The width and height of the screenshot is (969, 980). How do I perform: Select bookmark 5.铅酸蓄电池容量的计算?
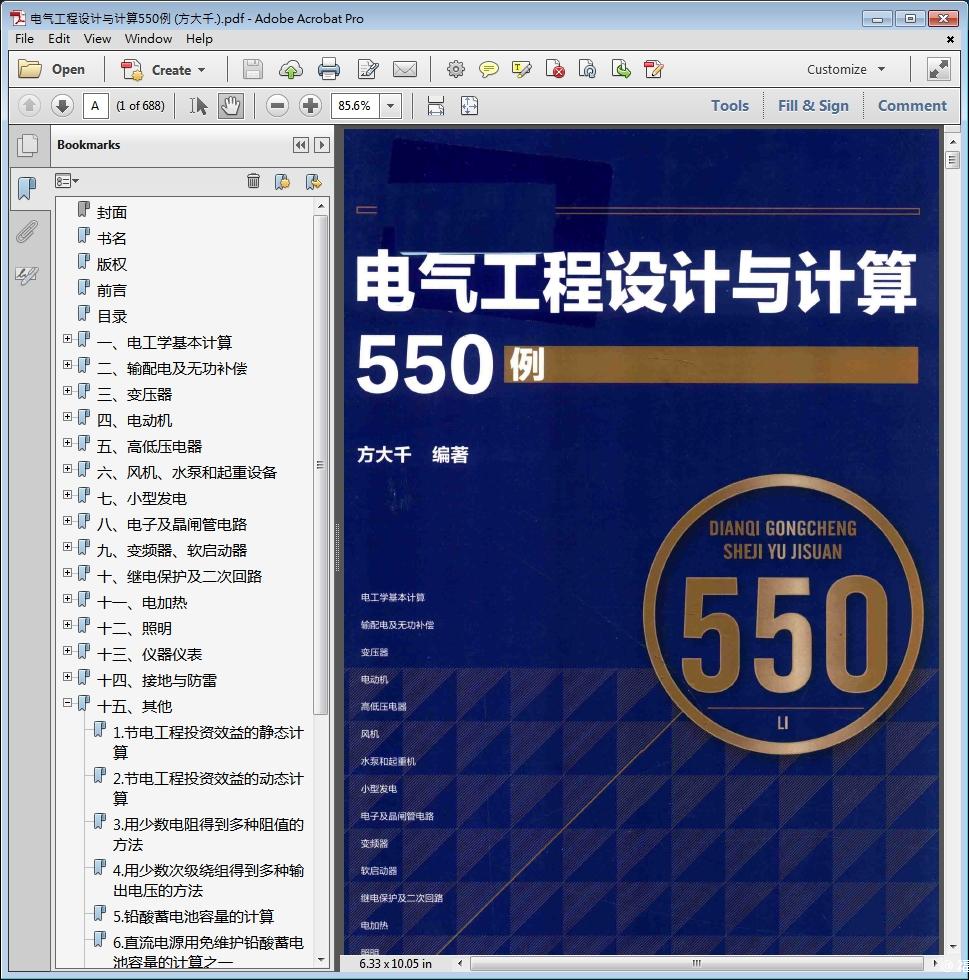(193, 916)
